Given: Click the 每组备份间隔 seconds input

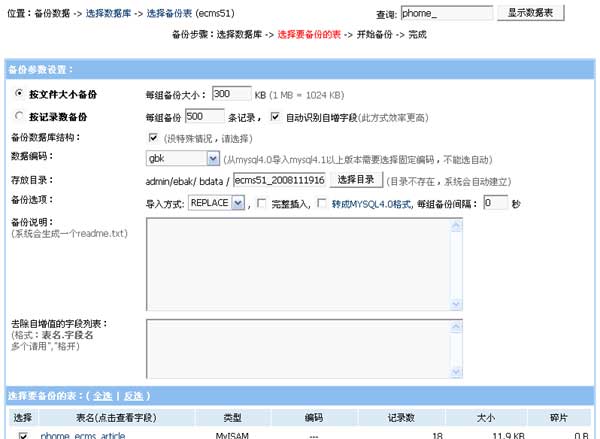Looking at the screenshot, I should click(x=495, y=203).
